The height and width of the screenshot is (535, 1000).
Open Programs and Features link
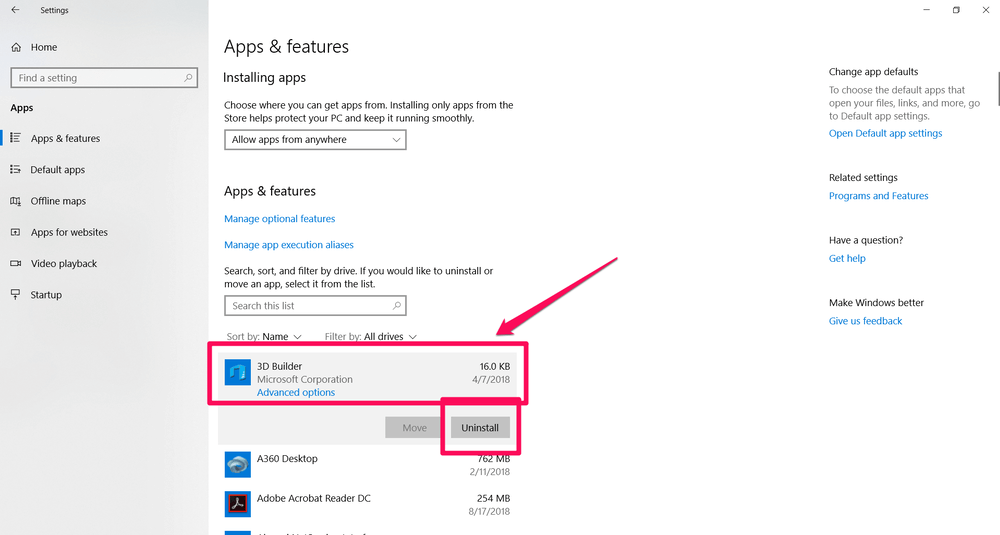coord(878,196)
